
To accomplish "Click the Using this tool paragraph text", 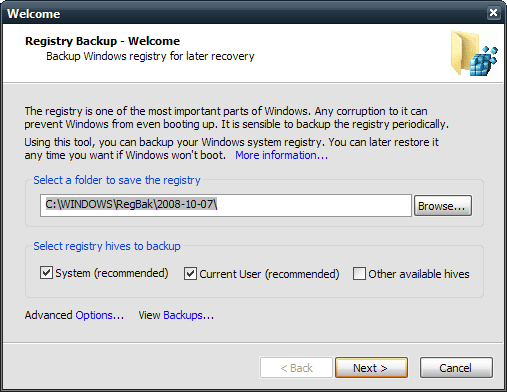I will 231,148.
